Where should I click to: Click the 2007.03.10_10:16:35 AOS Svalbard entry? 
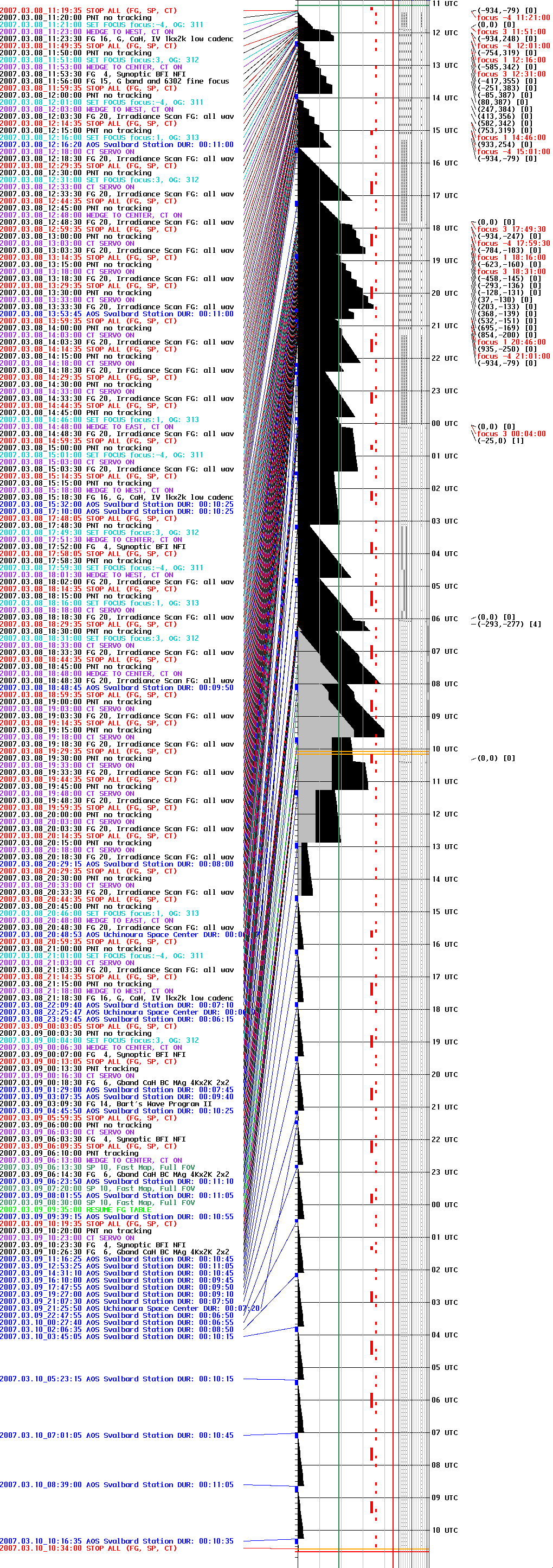pos(116,1541)
